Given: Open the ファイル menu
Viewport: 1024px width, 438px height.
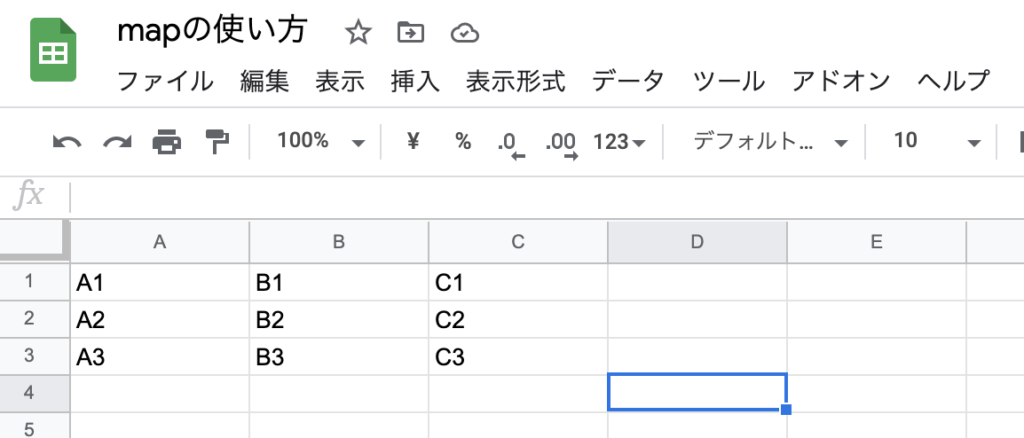Looking at the screenshot, I should tap(165, 82).
